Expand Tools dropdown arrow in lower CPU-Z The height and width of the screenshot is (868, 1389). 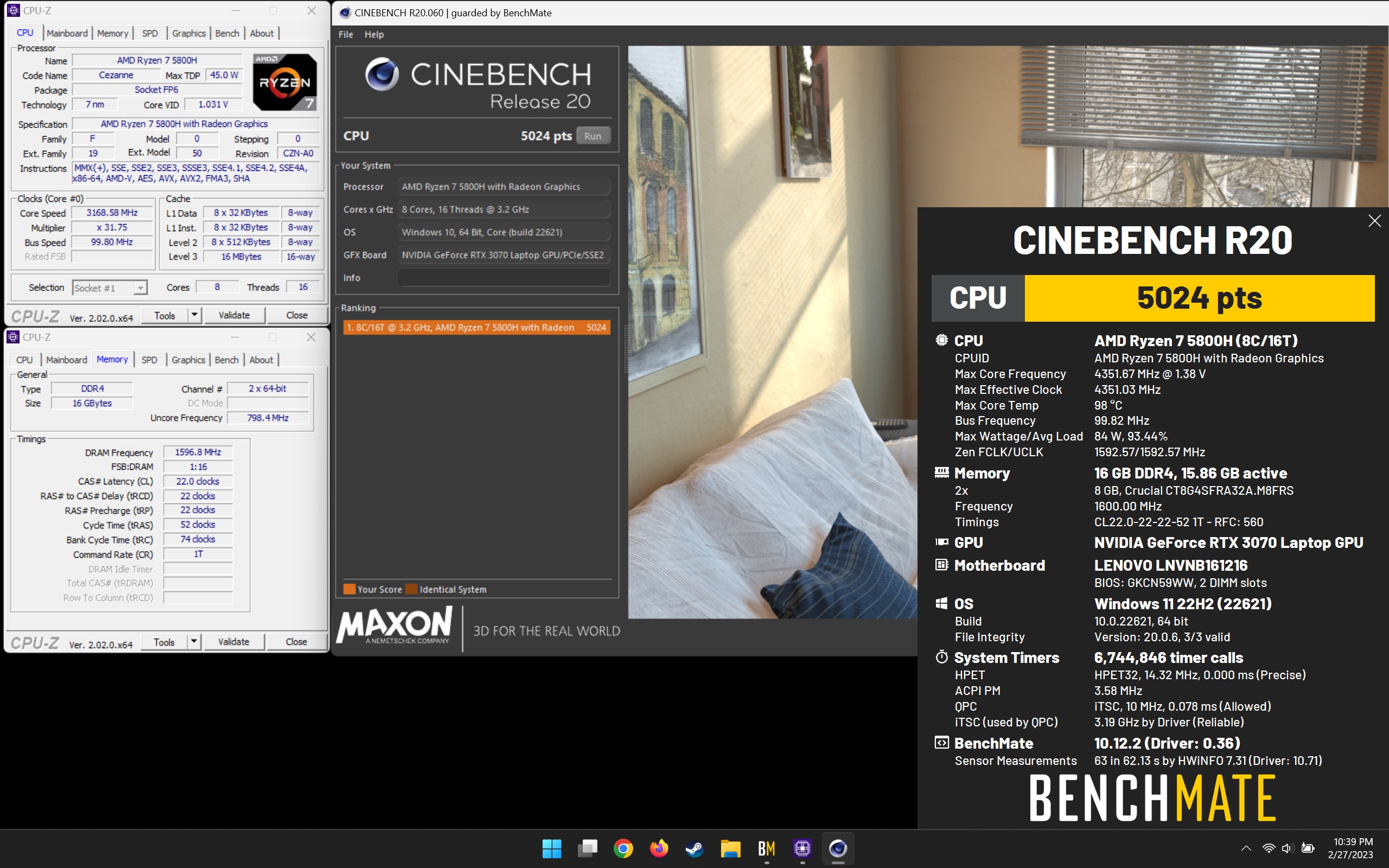pyautogui.click(x=194, y=642)
